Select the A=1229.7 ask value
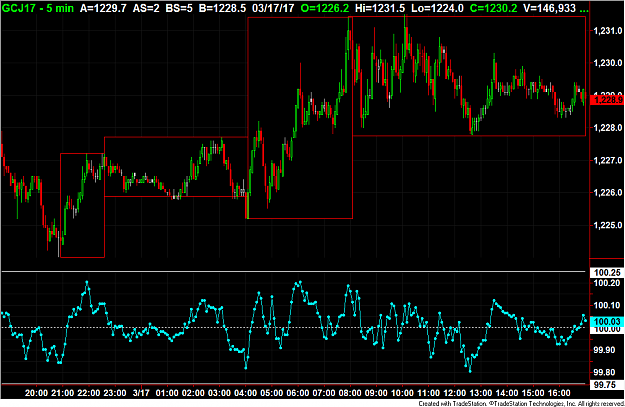The width and height of the screenshot is (625, 407). coord(103,8)
